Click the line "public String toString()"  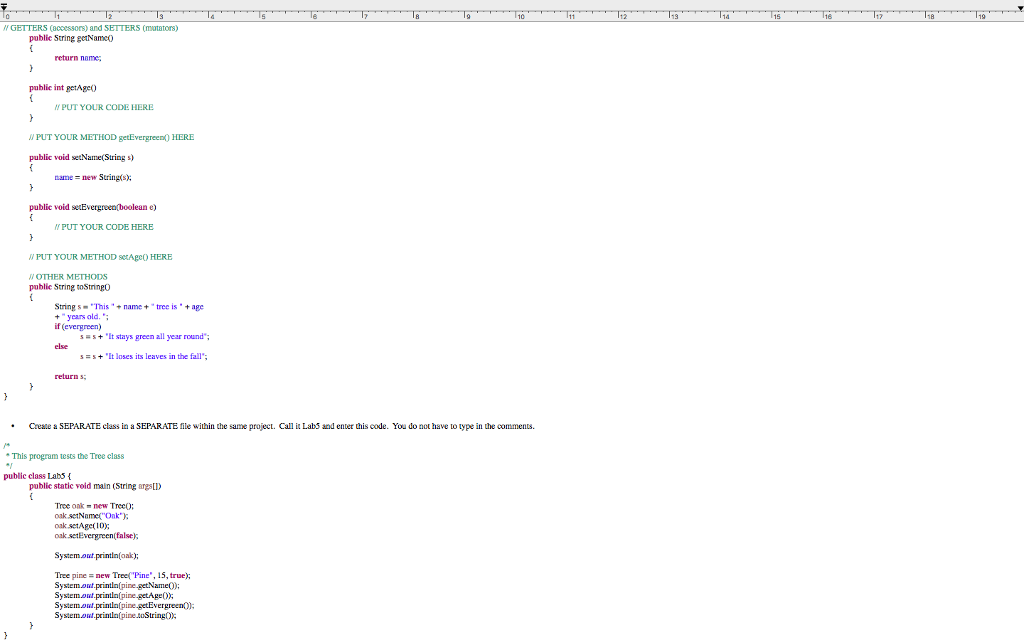tap(70, 287)
